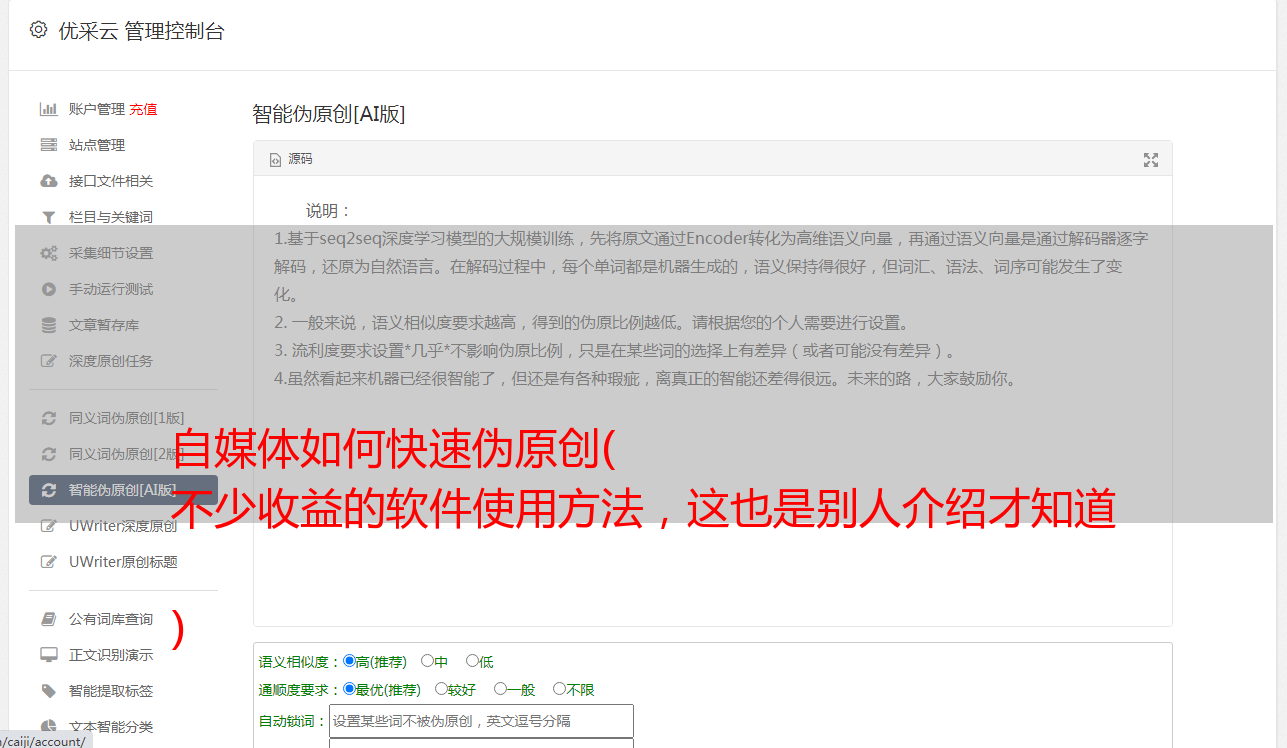The width and height of the screenshot is (1287, 748).
Task: Click the monitor icon for 正文识别演示
Action: coord(48,655)
